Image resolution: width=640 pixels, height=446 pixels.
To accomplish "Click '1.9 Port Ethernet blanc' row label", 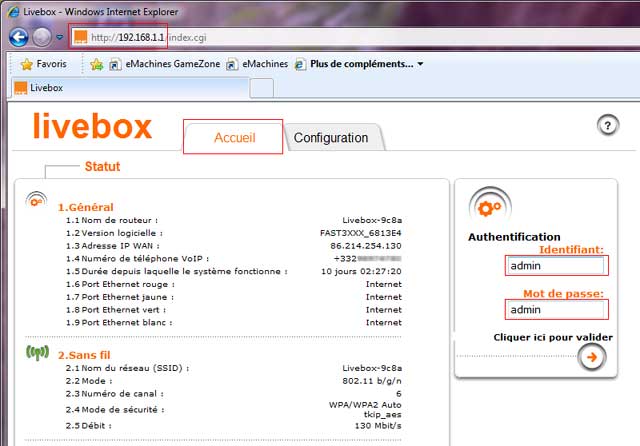I will [x=119, y=322].
